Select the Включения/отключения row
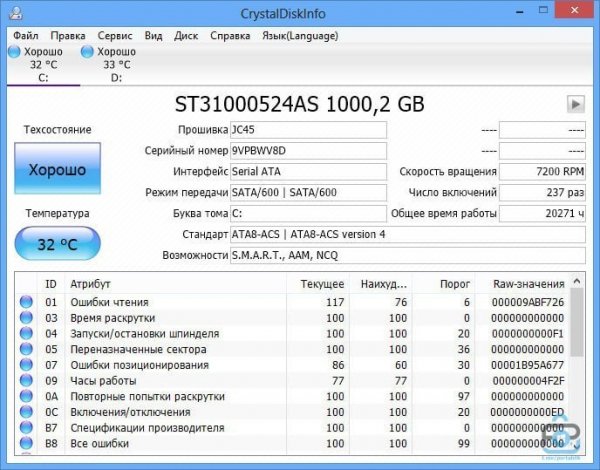 pos(292,412)
